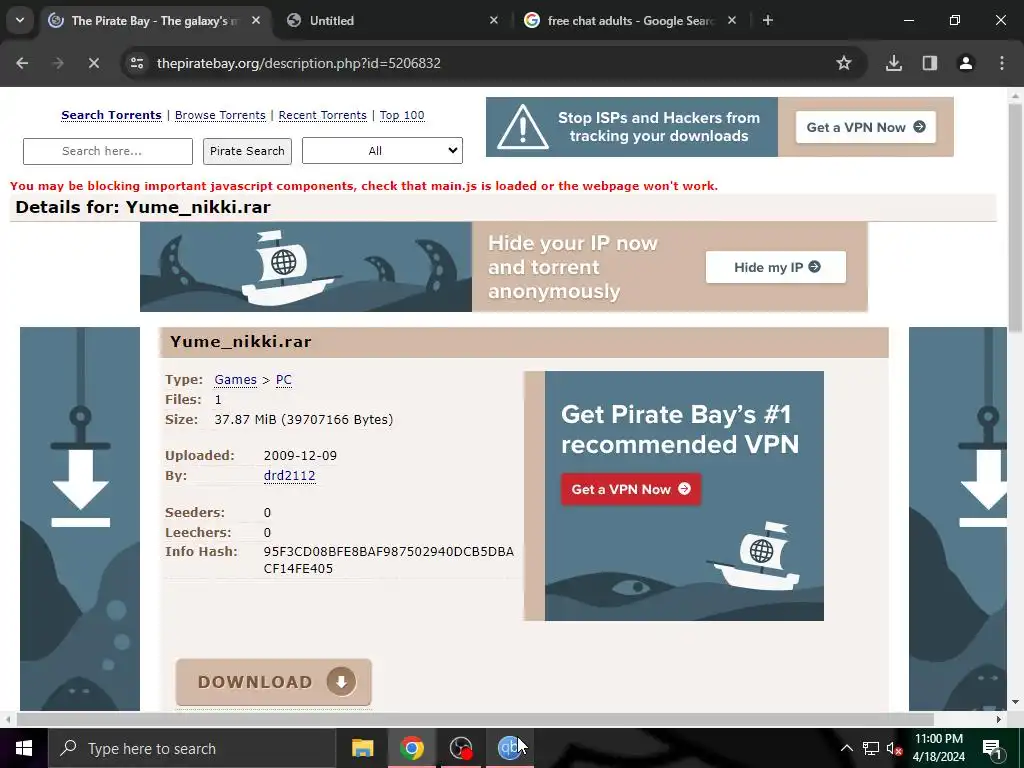Image resolution: width=1024 pixels, height=768 pixels.
Task: Click the DOWNLOAD button
Action: point(274,682)
